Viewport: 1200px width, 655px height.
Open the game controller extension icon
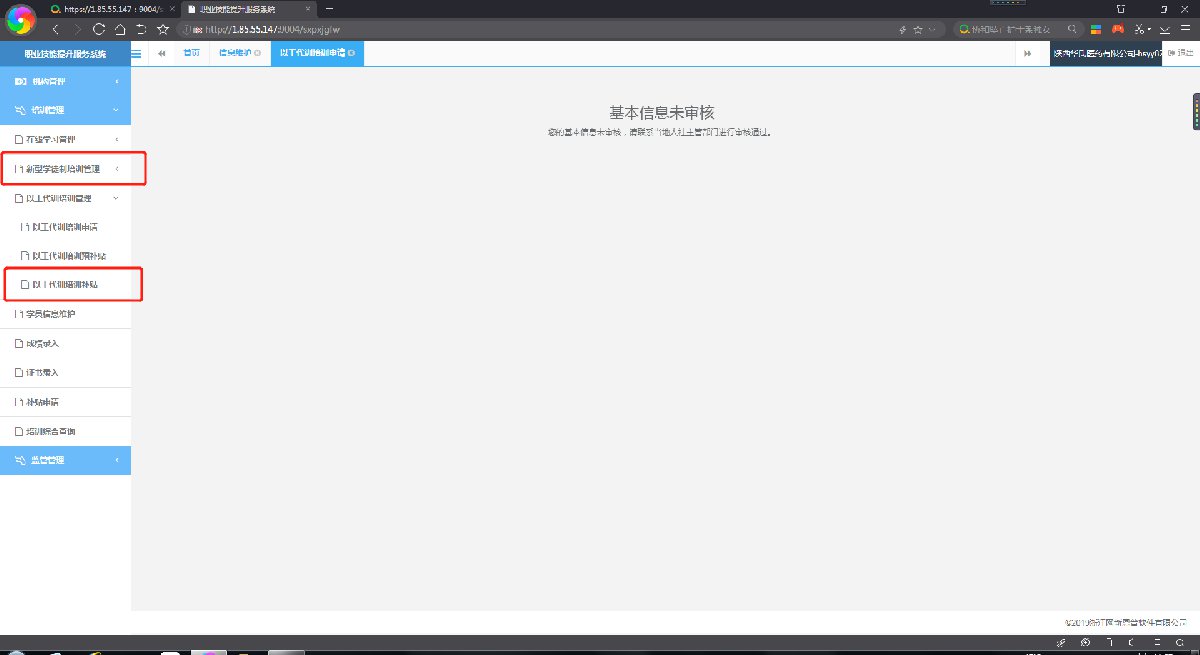1118,29
